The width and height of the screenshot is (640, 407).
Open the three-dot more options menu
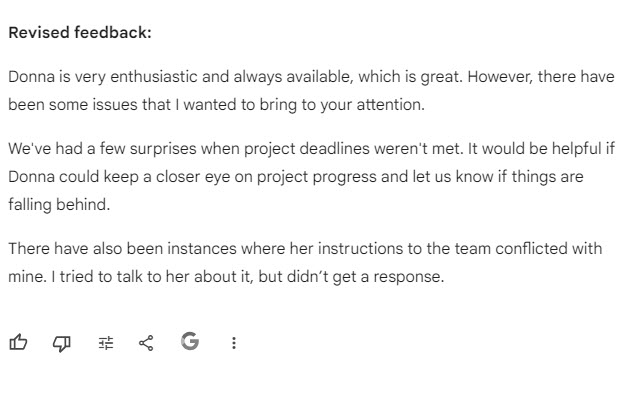[234, 343]
